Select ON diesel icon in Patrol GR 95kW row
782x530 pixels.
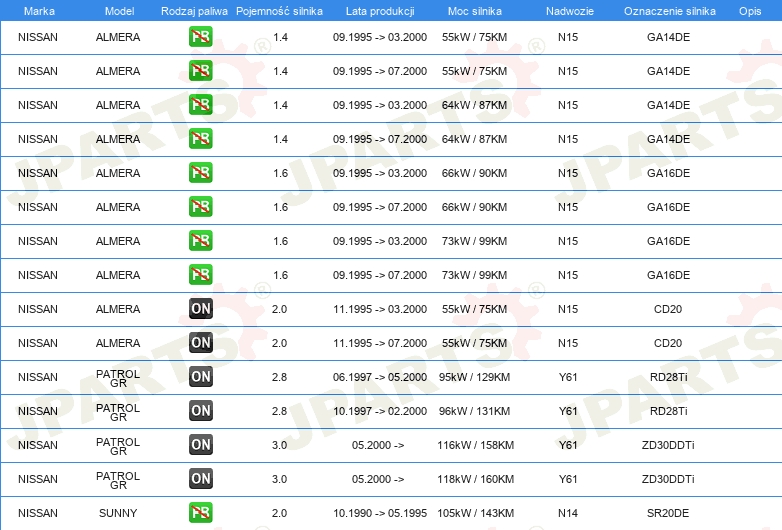(x=200, y=376)
